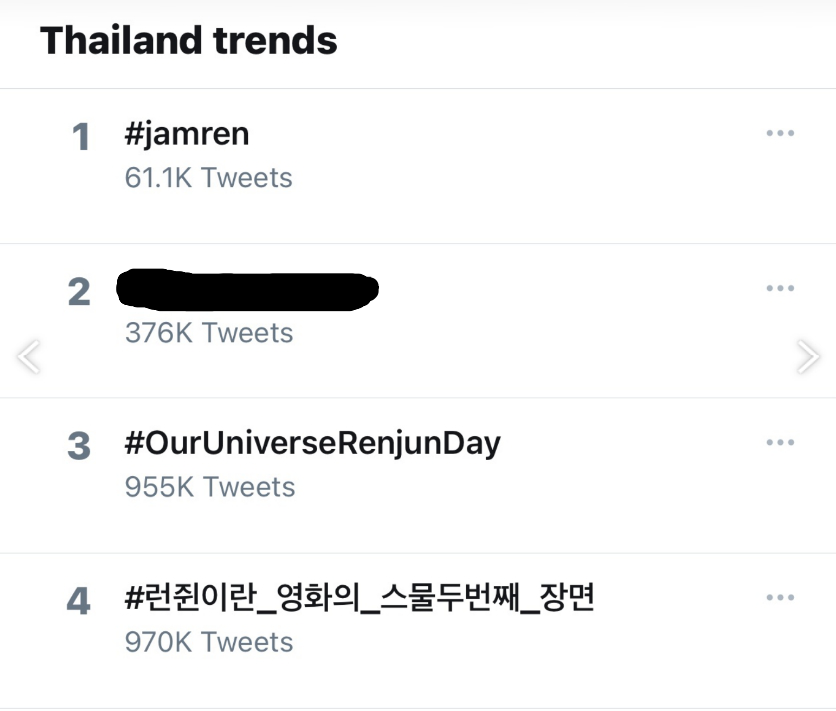The width and height of the screenshot is (836, 711).
Task: Select the rank 2 trend number
Action: (79, 292)
